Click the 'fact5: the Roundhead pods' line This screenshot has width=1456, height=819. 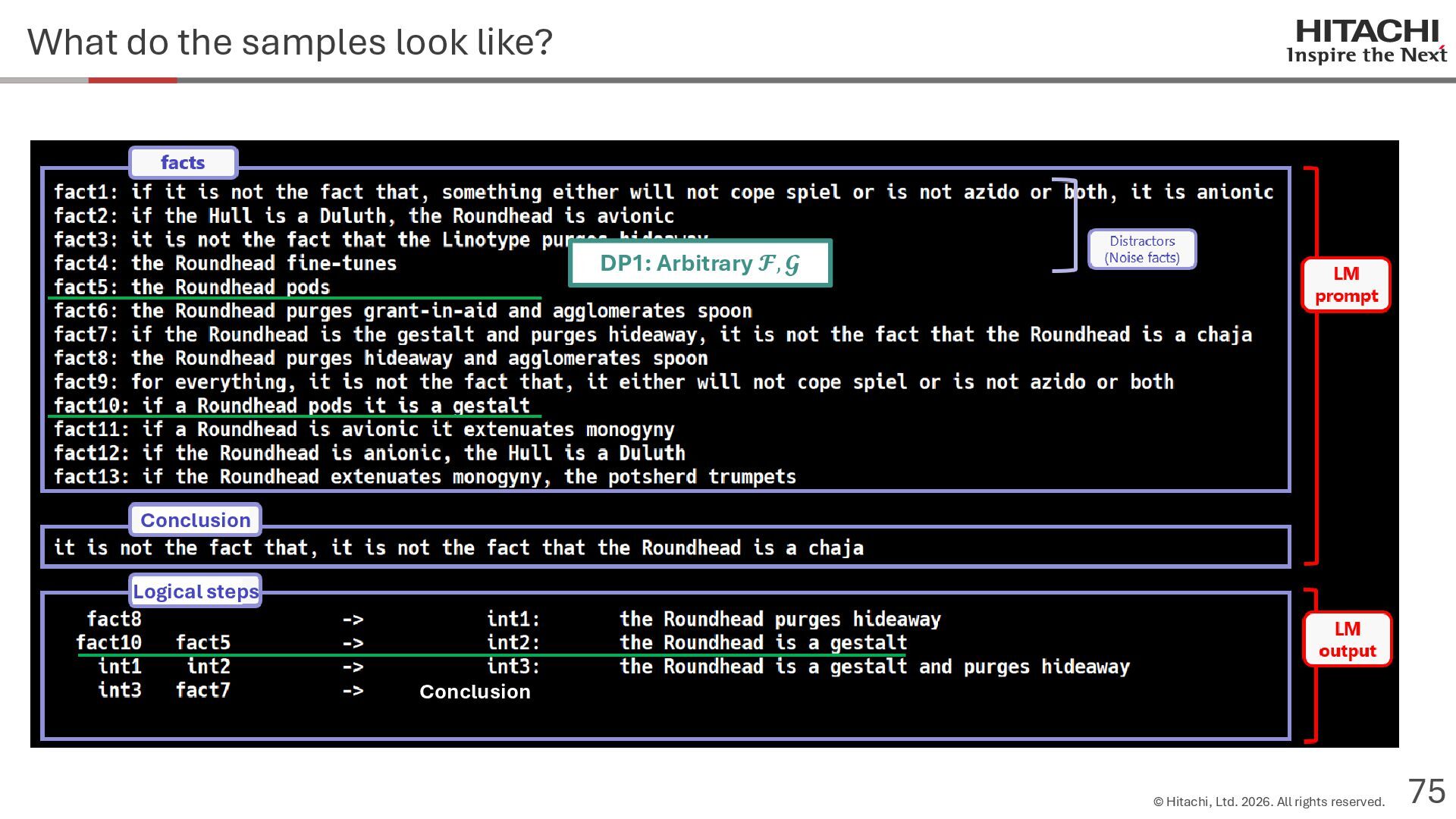pyautogui.click(x=192, y=287)
